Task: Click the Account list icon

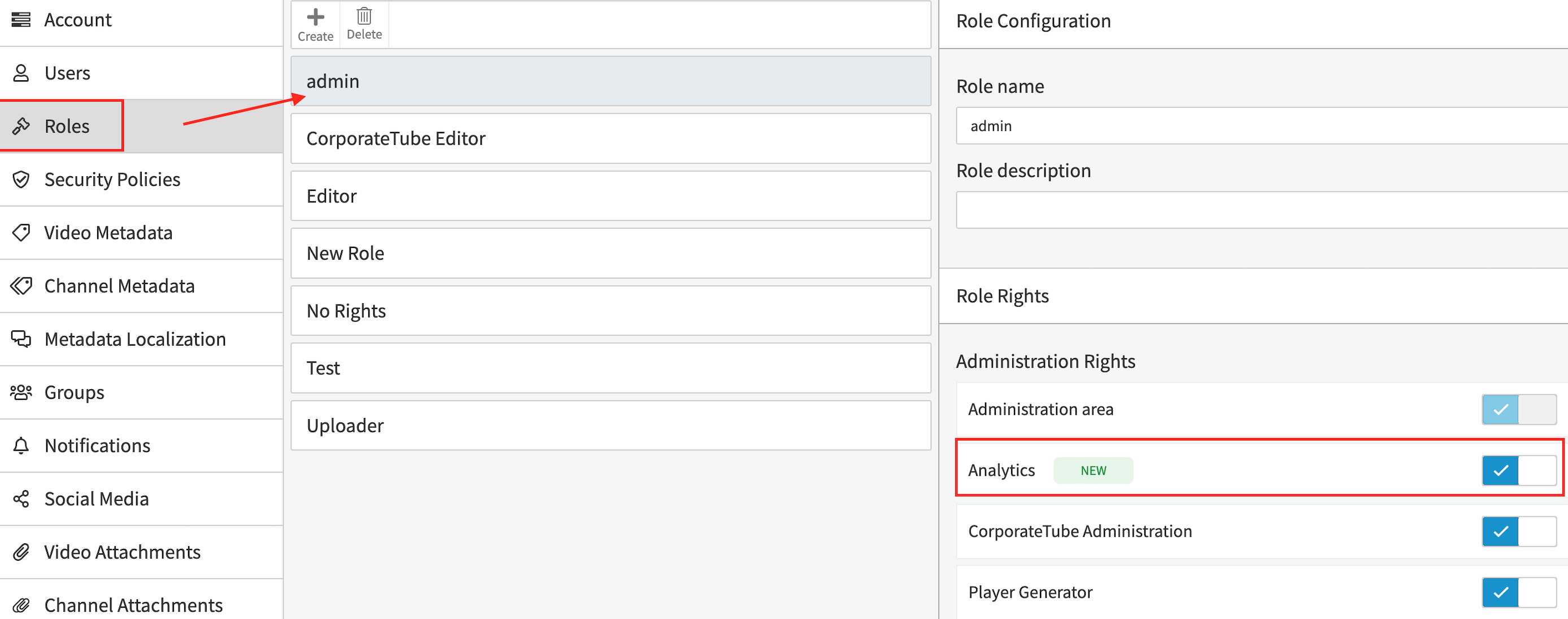Action: (x=21, y=19)
